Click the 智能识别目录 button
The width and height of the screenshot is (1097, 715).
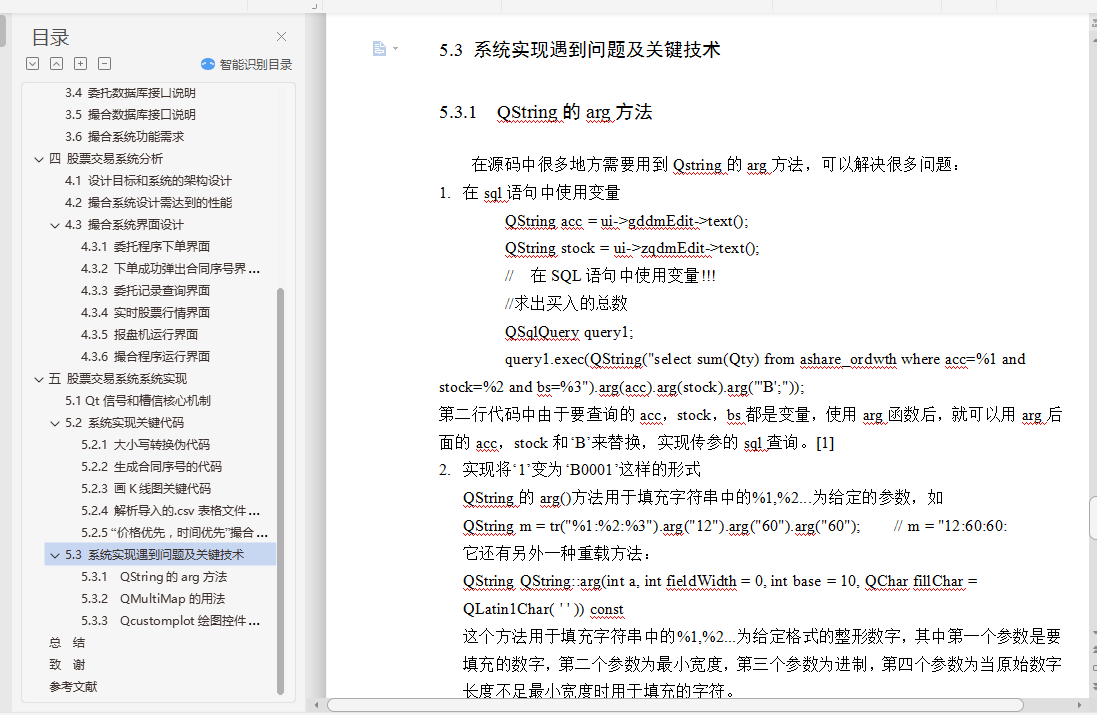pyautogui.click(x=246, y=64)
